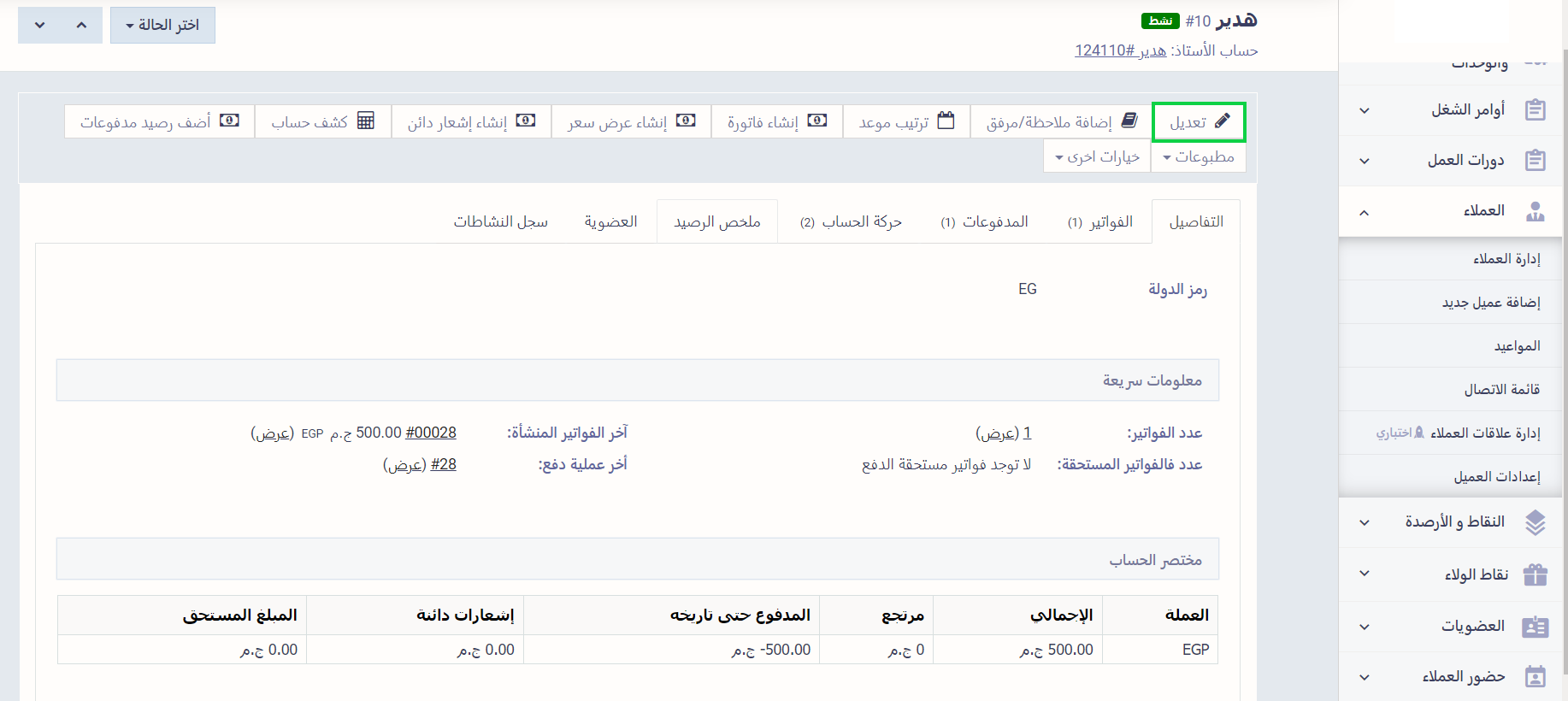This screenshot has width=1568, height=701.
Task: Click the calculator icon for كشف حساب
Action: point(366,121)
